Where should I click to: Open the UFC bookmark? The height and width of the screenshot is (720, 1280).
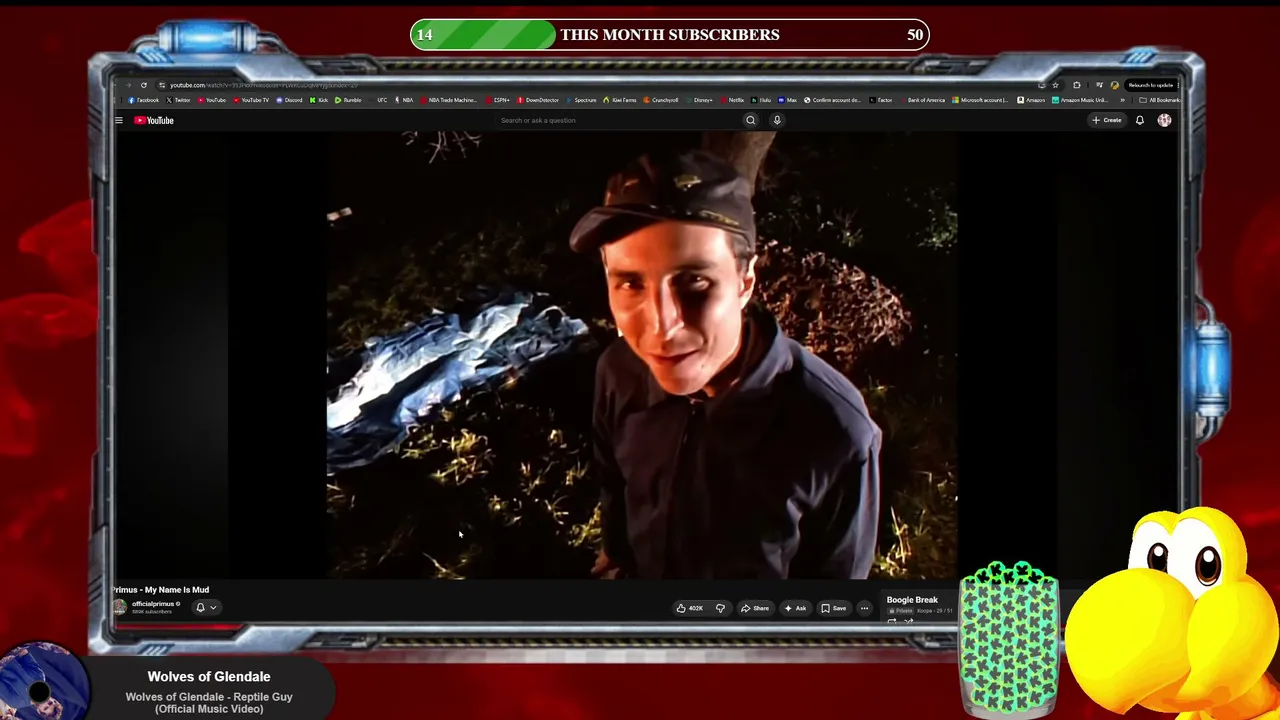pos(379,100)
